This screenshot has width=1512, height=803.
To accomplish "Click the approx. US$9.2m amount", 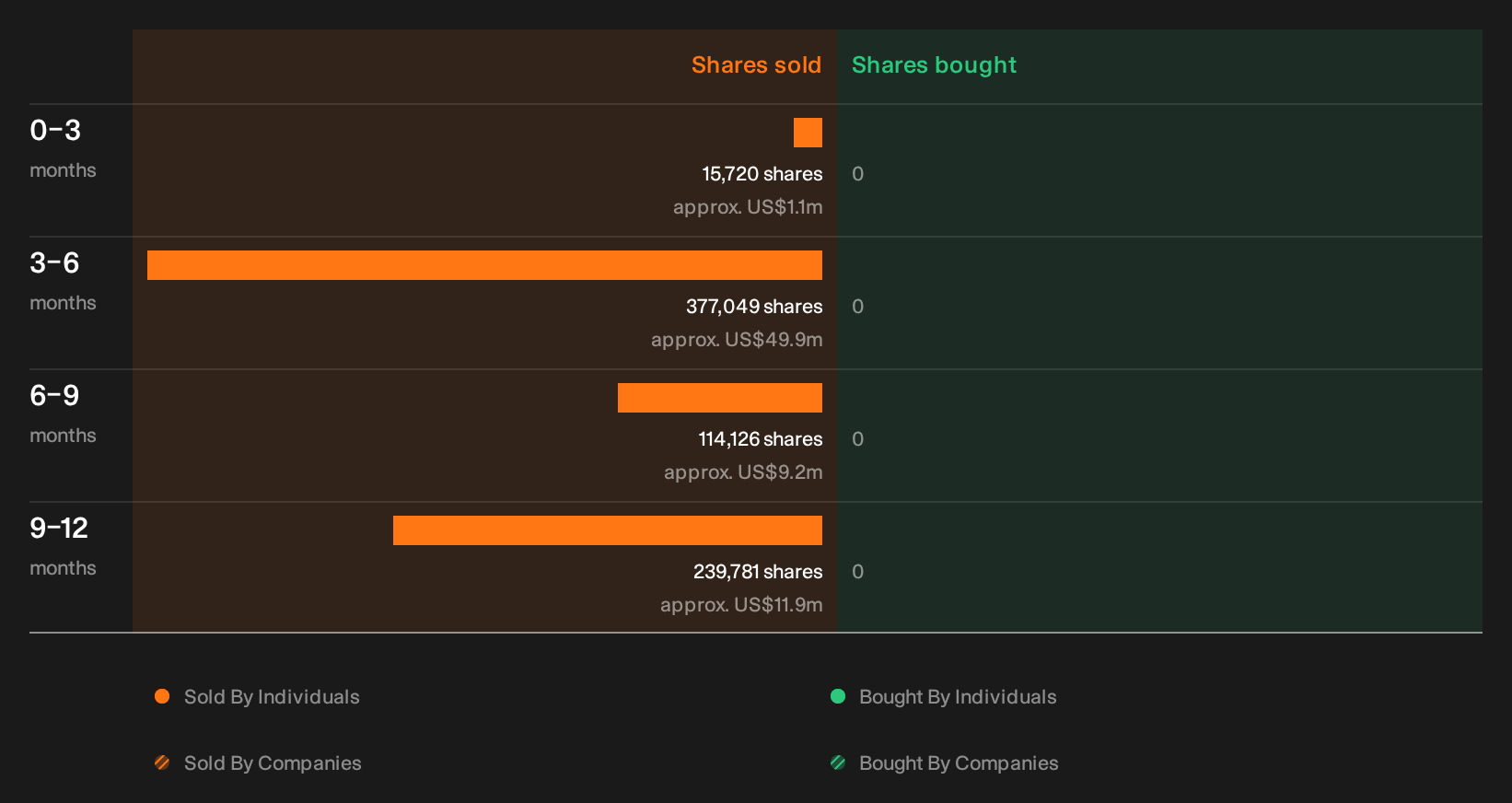I will (x=743, y=472).
